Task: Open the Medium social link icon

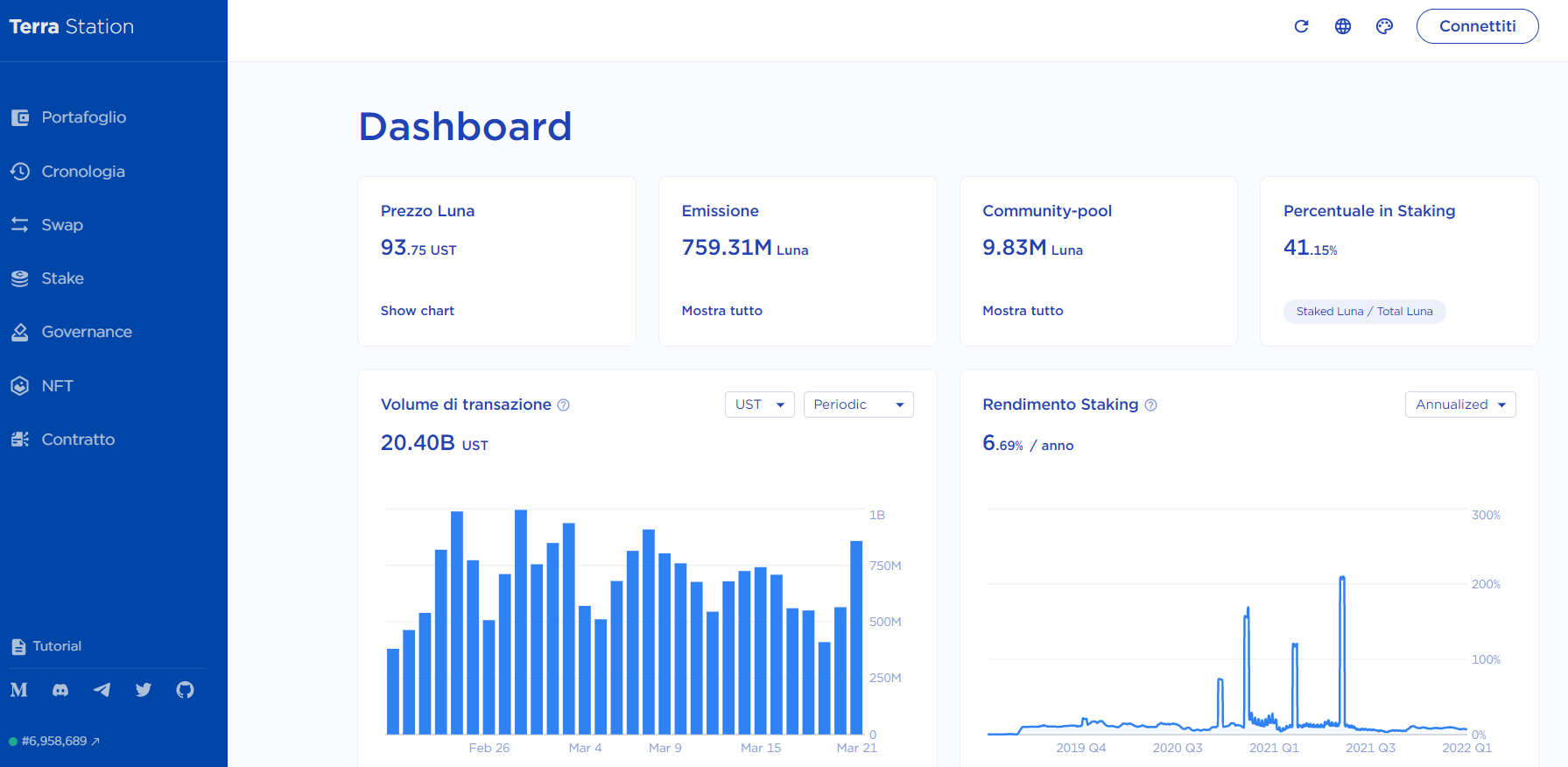Action: click(19, 690)
